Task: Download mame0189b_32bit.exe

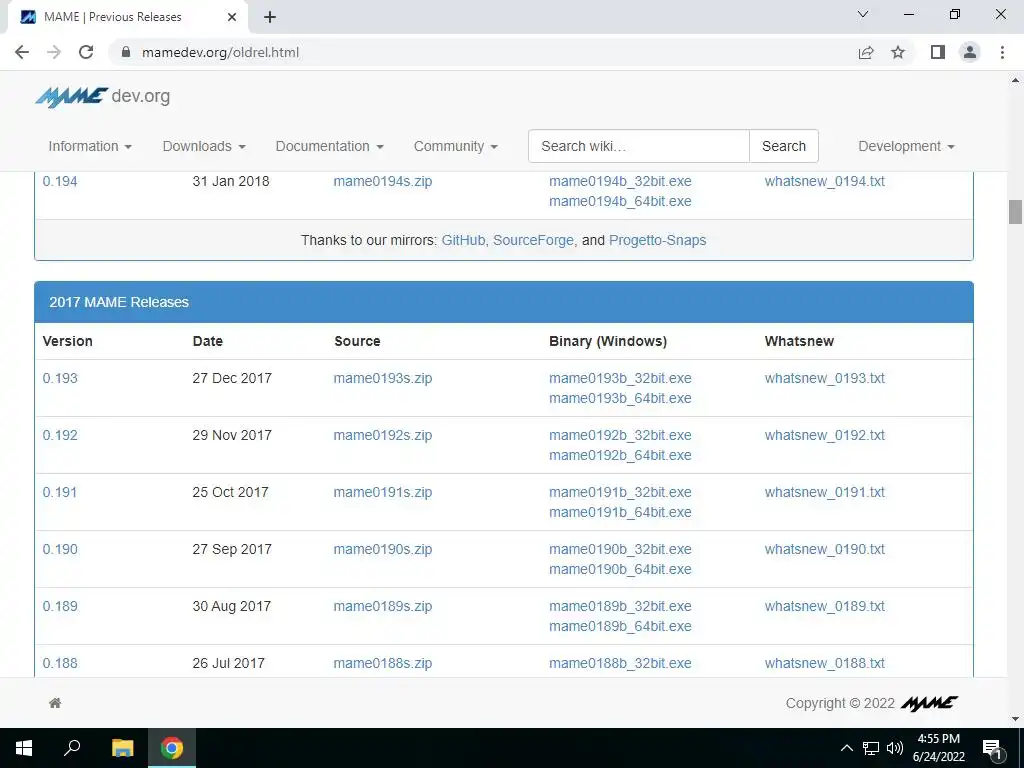Action: pos(620,606)
